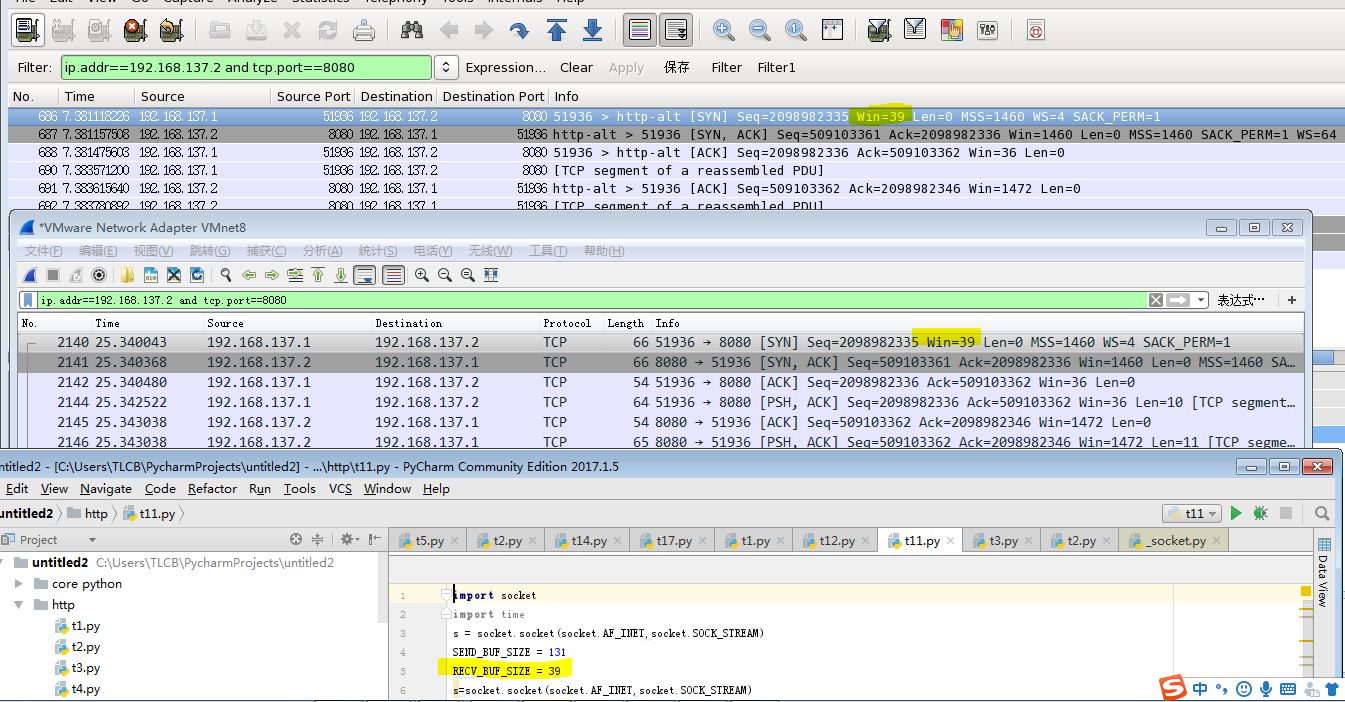Toggle auto-scroll during live capture in top Wireshark

(x=676, y=30)
